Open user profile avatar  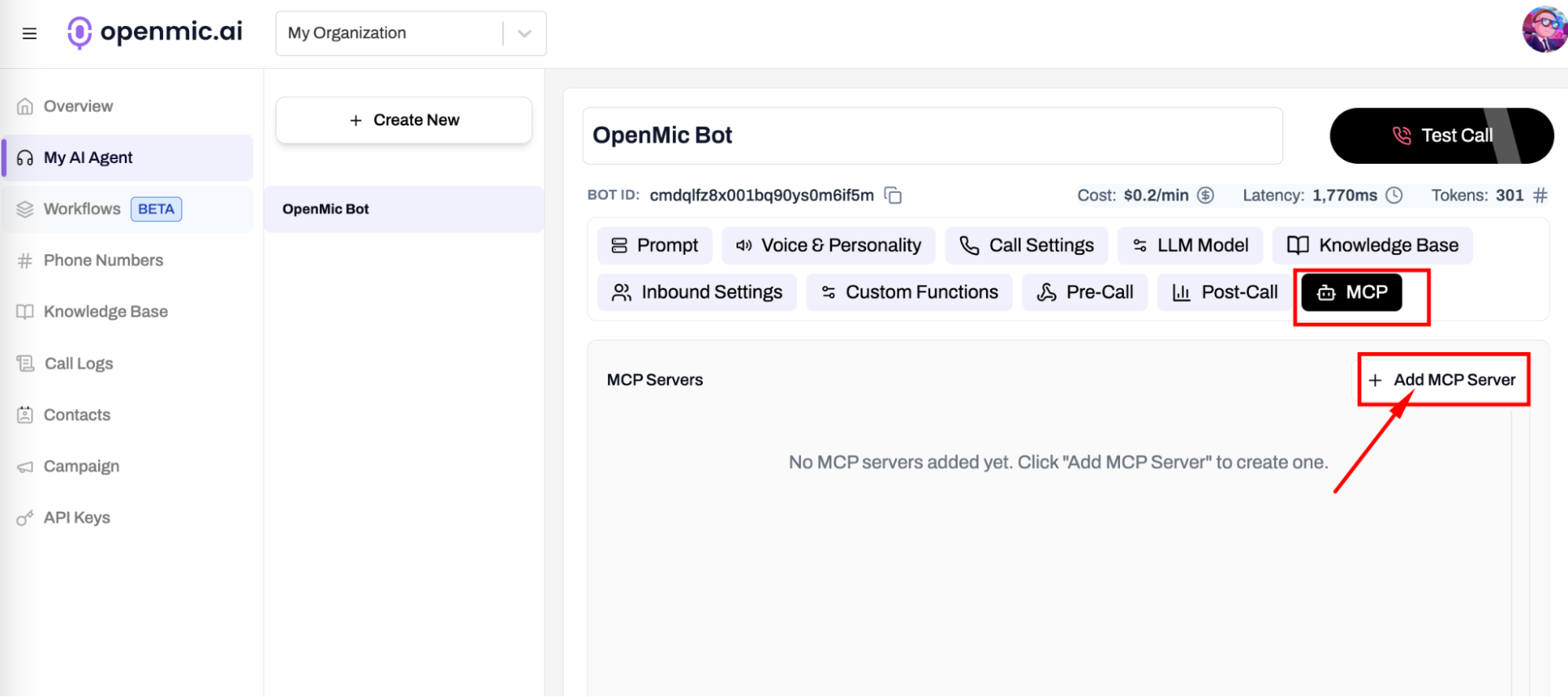pyautogui.click(x=1544, y=30)
